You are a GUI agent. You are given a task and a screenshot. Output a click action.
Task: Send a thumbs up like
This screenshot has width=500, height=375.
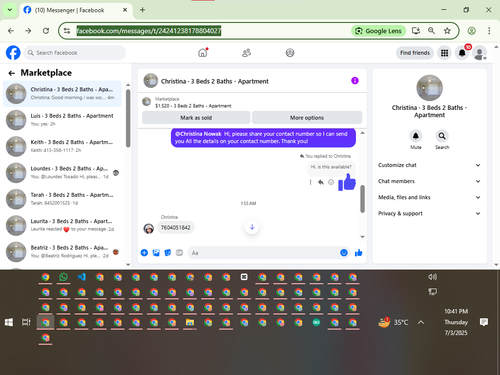pos(359,253)
